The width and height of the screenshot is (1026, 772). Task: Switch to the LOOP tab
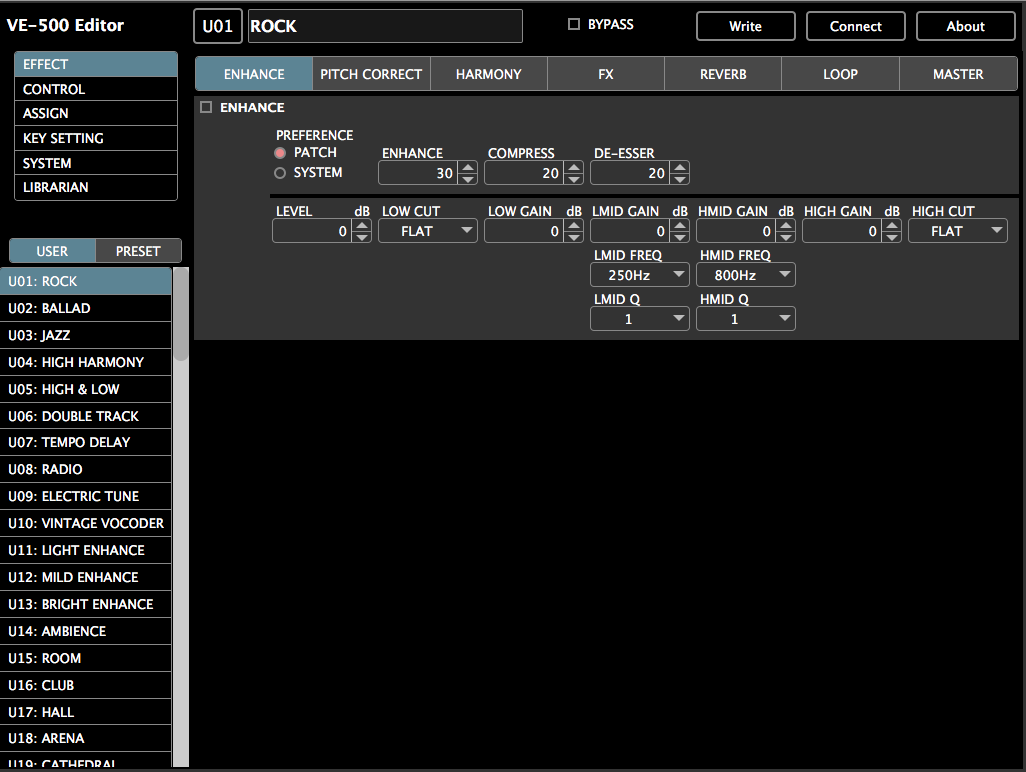pyautogui.click(x=840, y=74)
